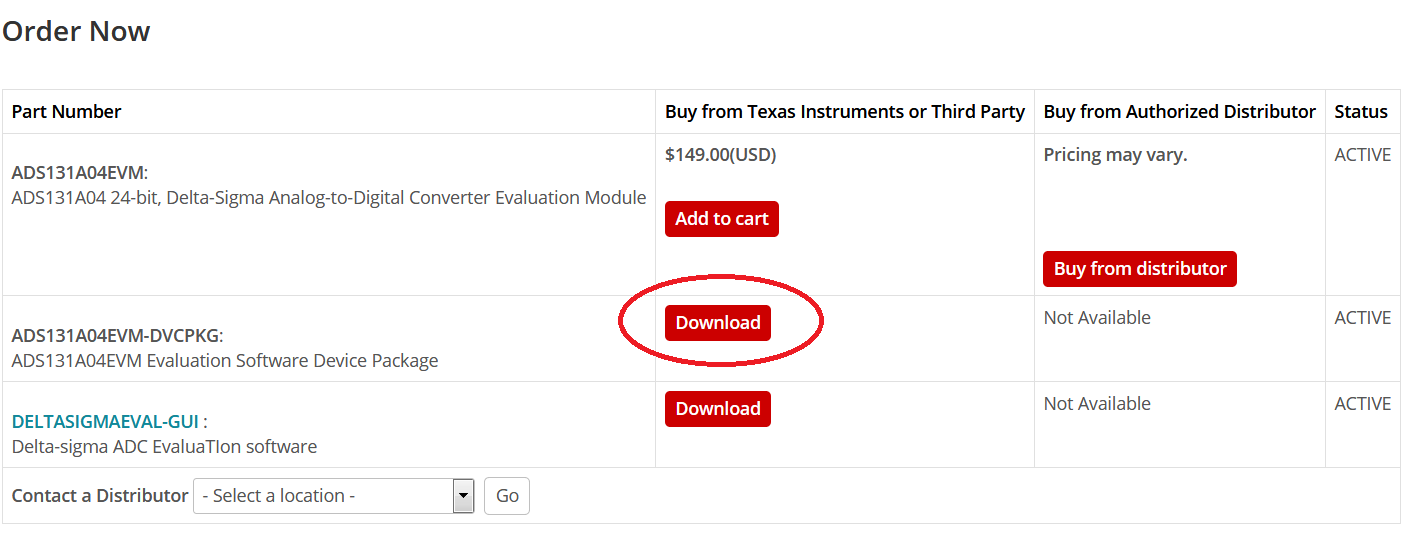Click Not Available in the ADS131A04EVM-DVCPKG row
The height and width of the screenshot is (541, 1426).
1097,318
